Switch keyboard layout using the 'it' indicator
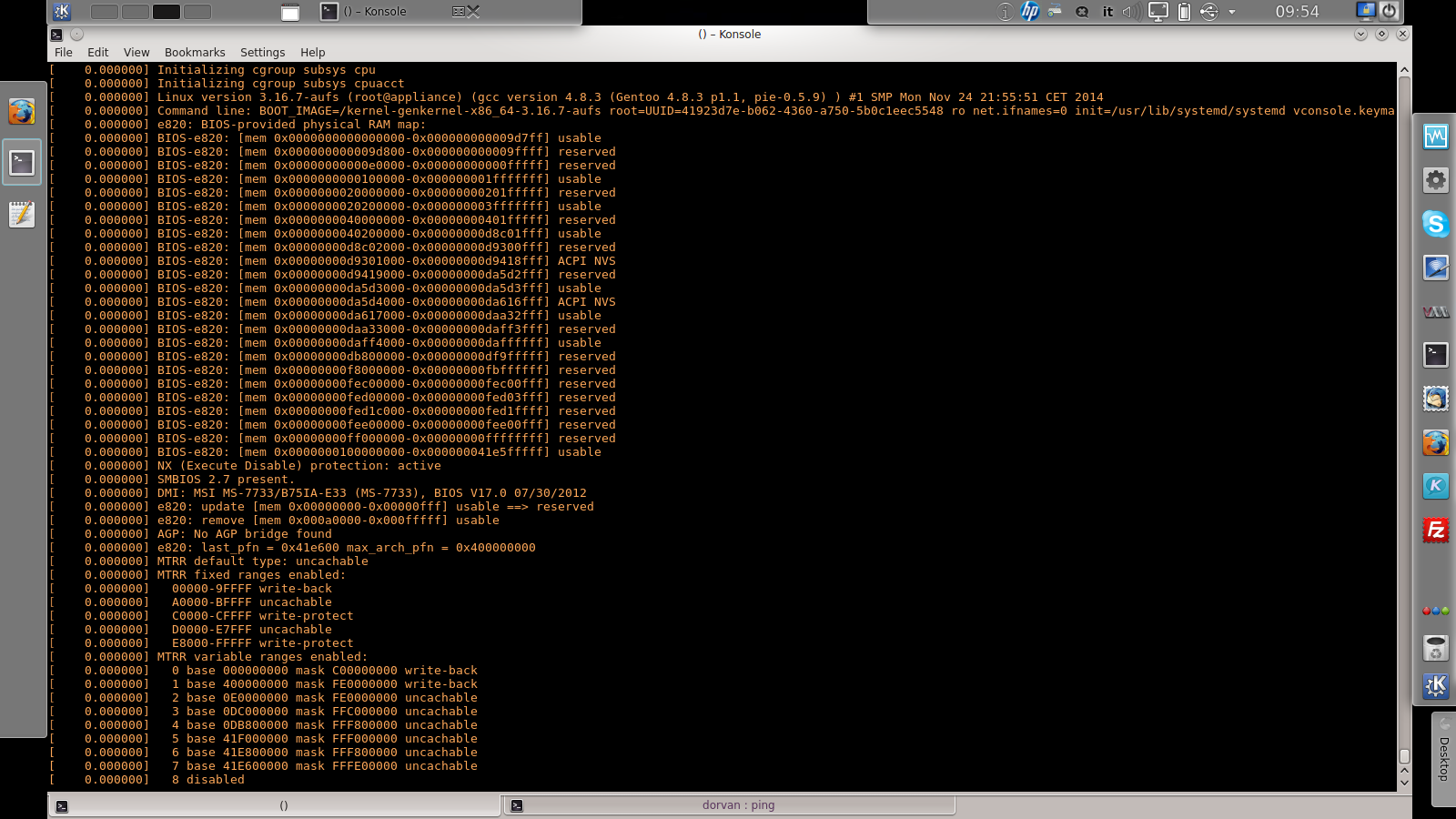 [1107, 12]
